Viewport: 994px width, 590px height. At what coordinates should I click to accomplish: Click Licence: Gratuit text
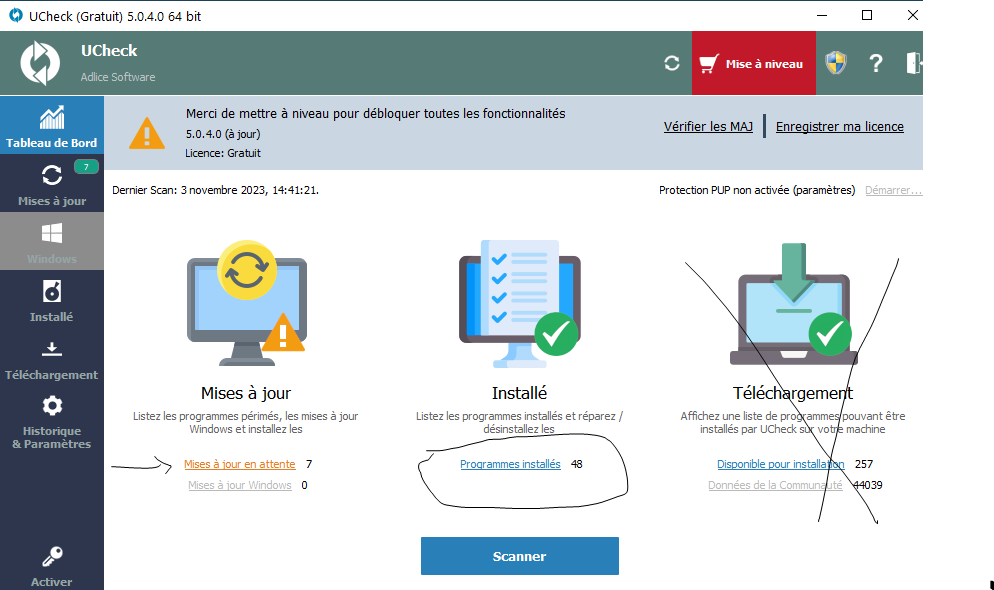tap(223, 153)
